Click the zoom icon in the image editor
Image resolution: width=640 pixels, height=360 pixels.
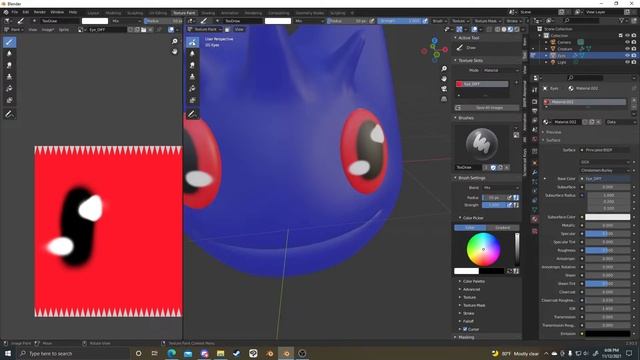point(175,41)
